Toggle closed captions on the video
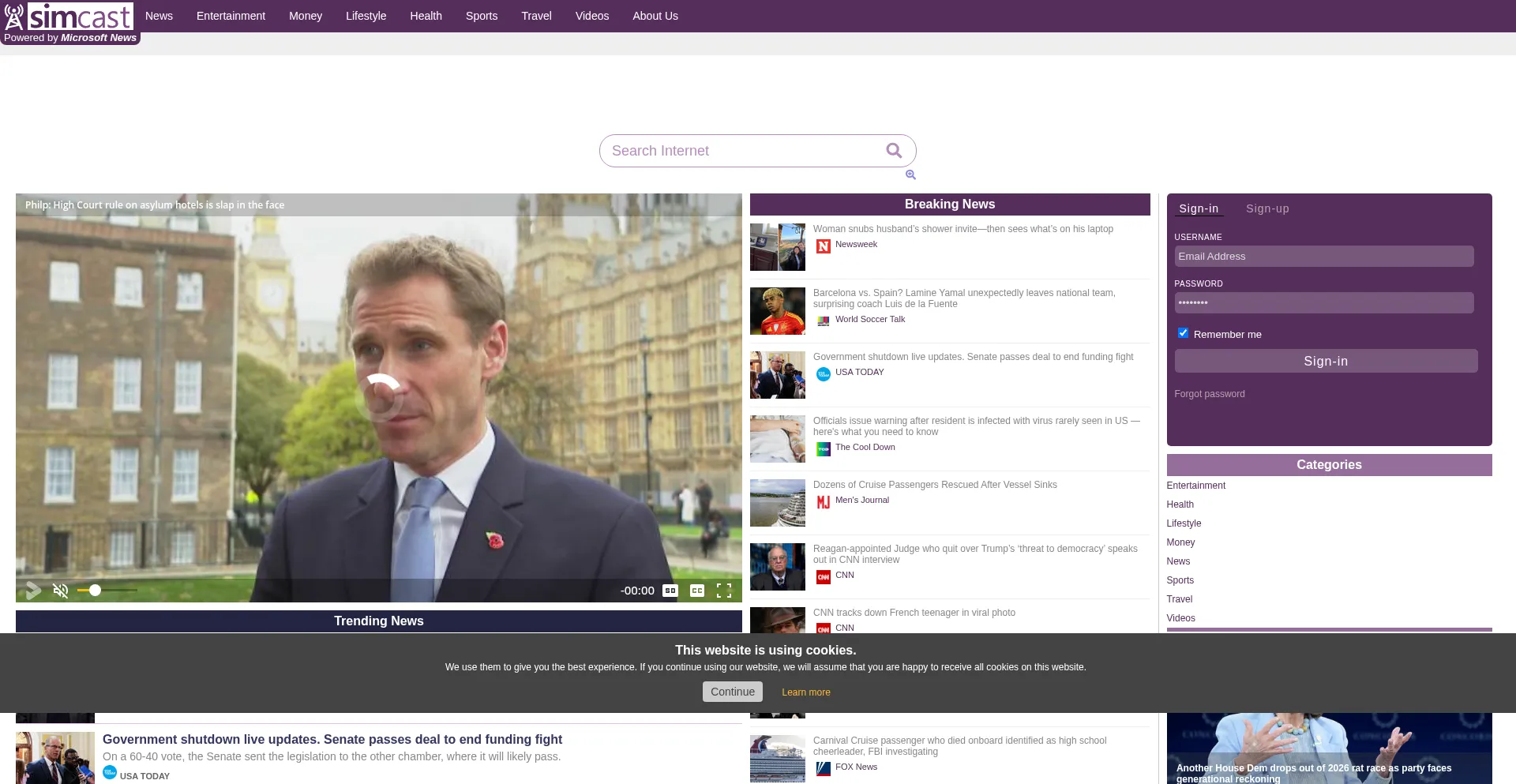 [696, 591]
